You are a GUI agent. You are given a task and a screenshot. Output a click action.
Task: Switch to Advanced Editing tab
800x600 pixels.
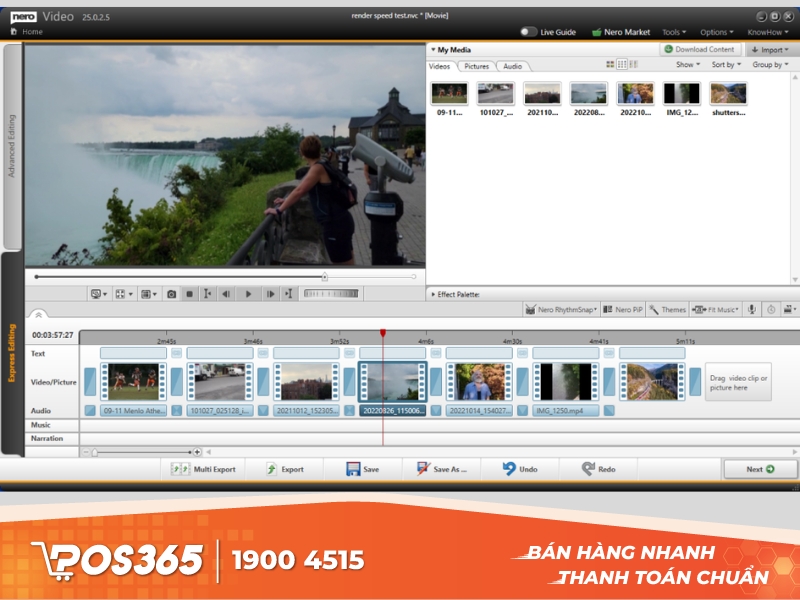pos(12,146)
